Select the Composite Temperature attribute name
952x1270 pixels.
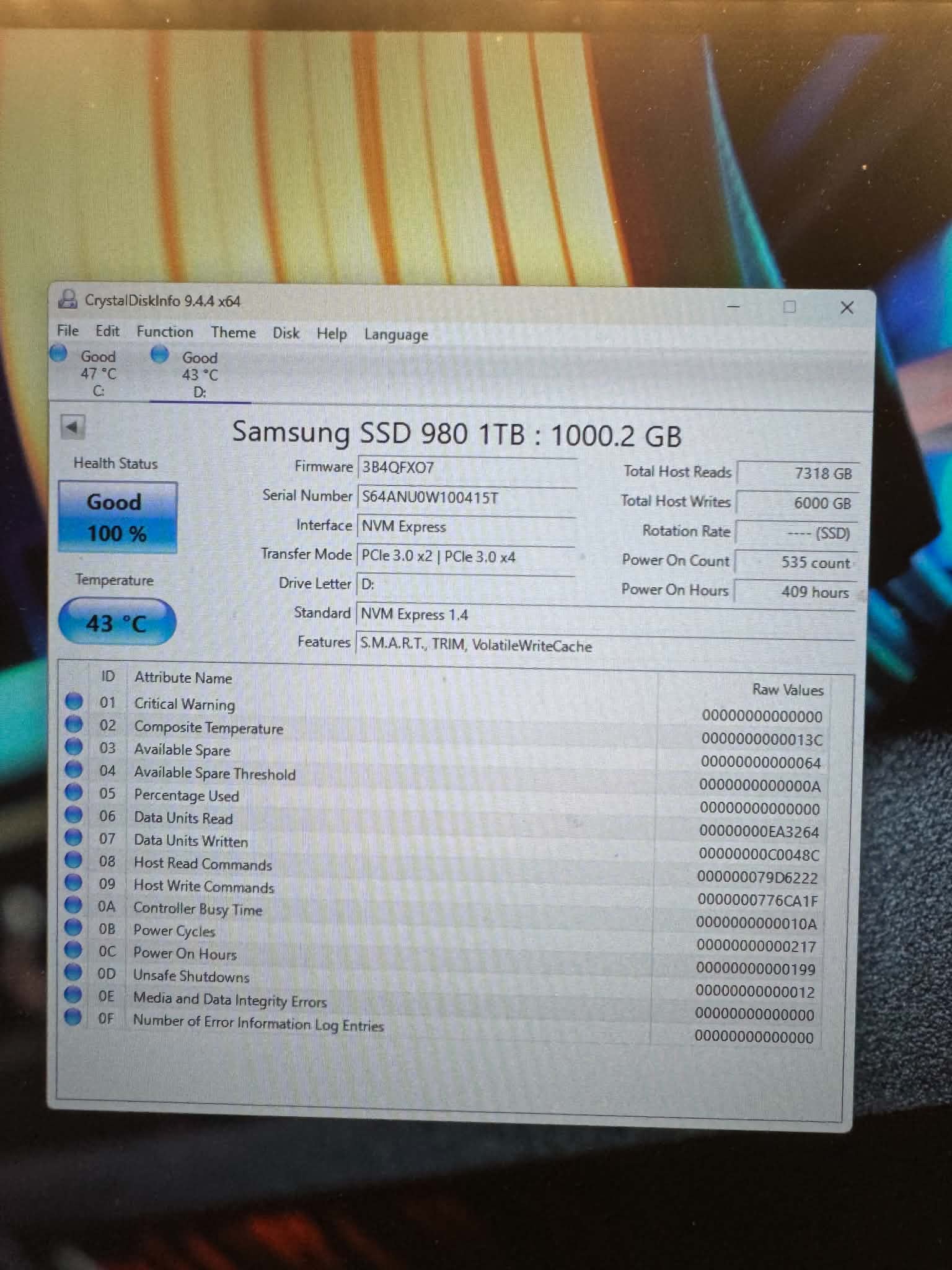pyautogui.click(x=208, y=727)
